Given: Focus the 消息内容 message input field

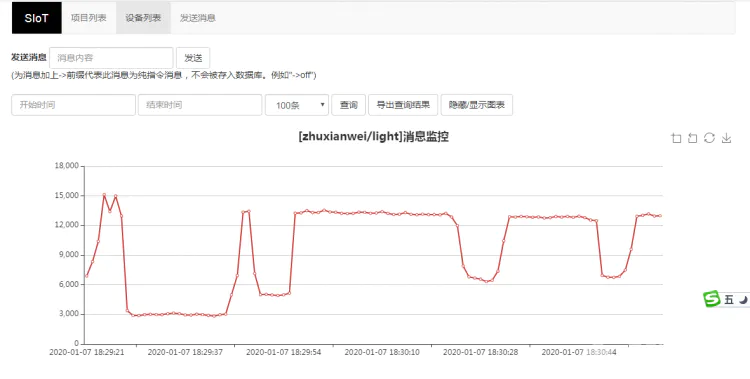Looking at the screenshot, I should pos(111,58).
